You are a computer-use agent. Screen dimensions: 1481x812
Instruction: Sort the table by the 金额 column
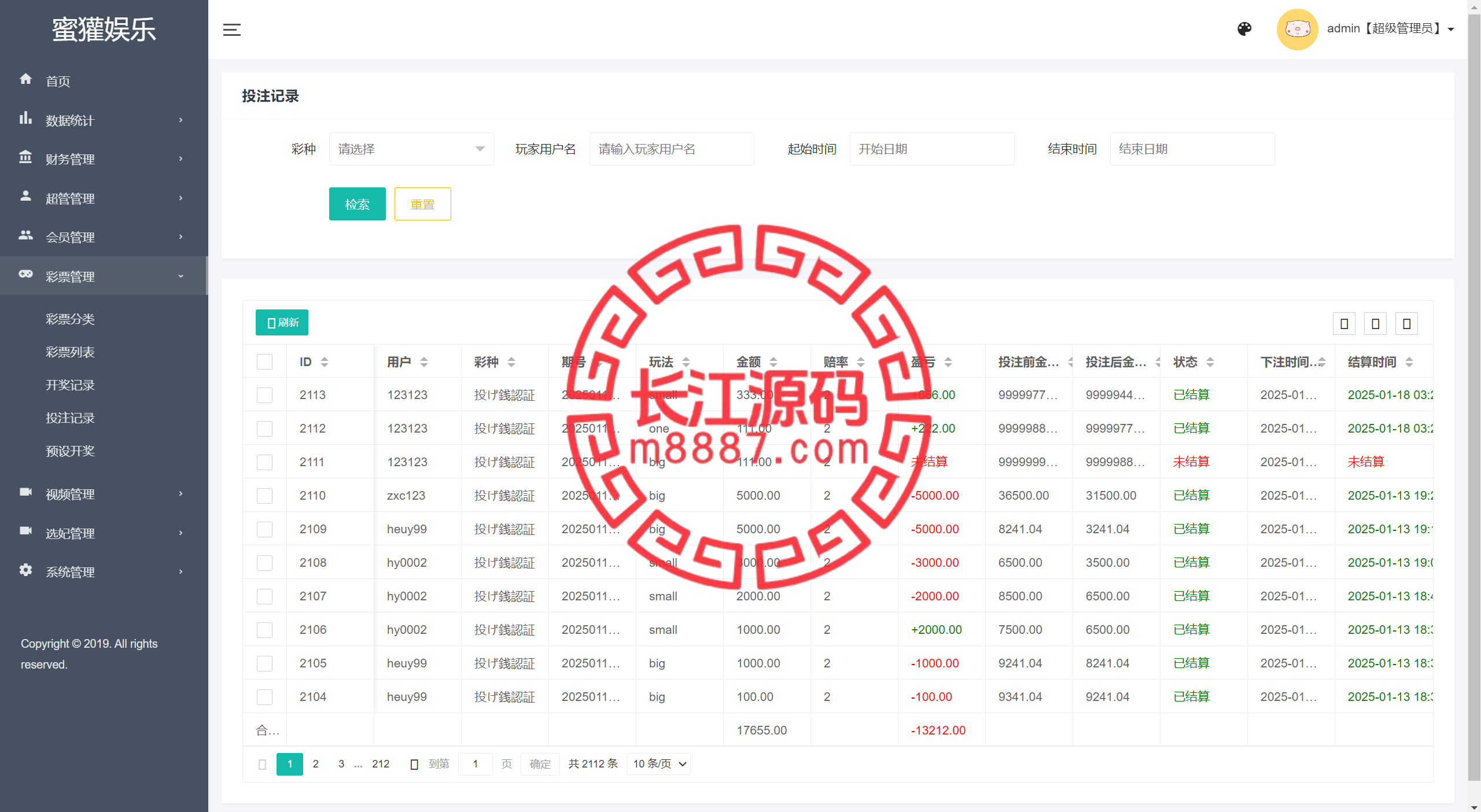[773, 362]
